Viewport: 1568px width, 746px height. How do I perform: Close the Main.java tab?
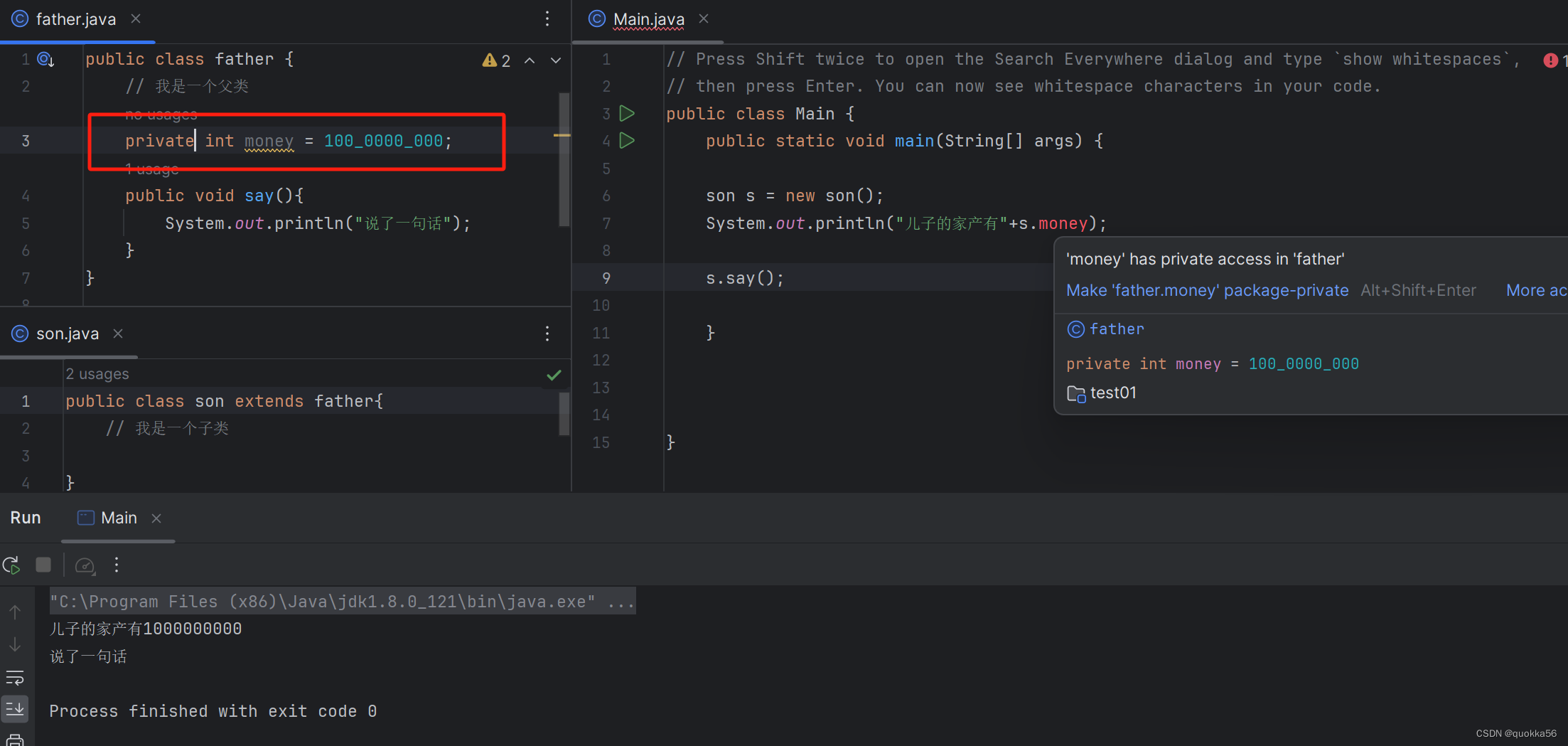tap(704, 18)
